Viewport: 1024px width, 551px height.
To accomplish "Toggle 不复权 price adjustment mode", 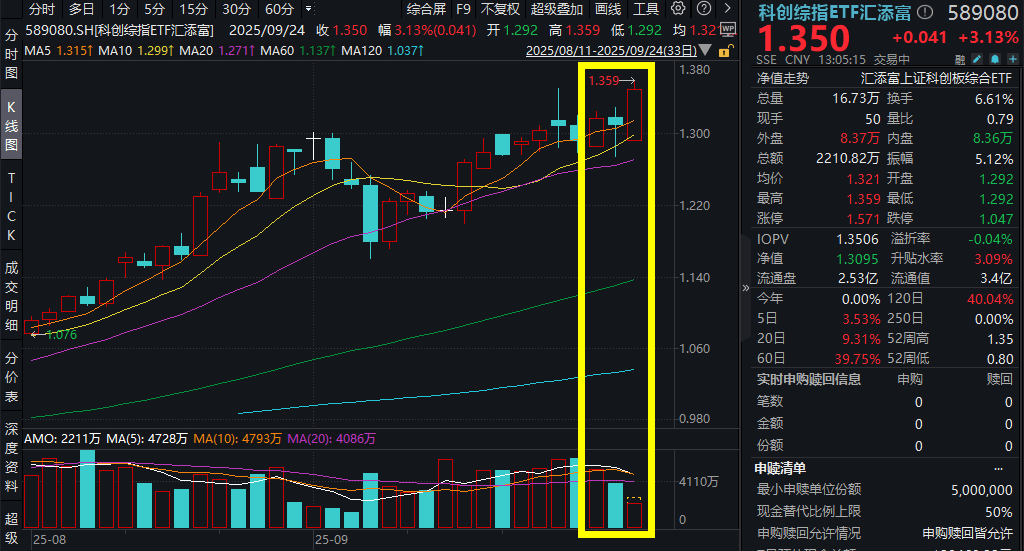I will tap(500, 9).
